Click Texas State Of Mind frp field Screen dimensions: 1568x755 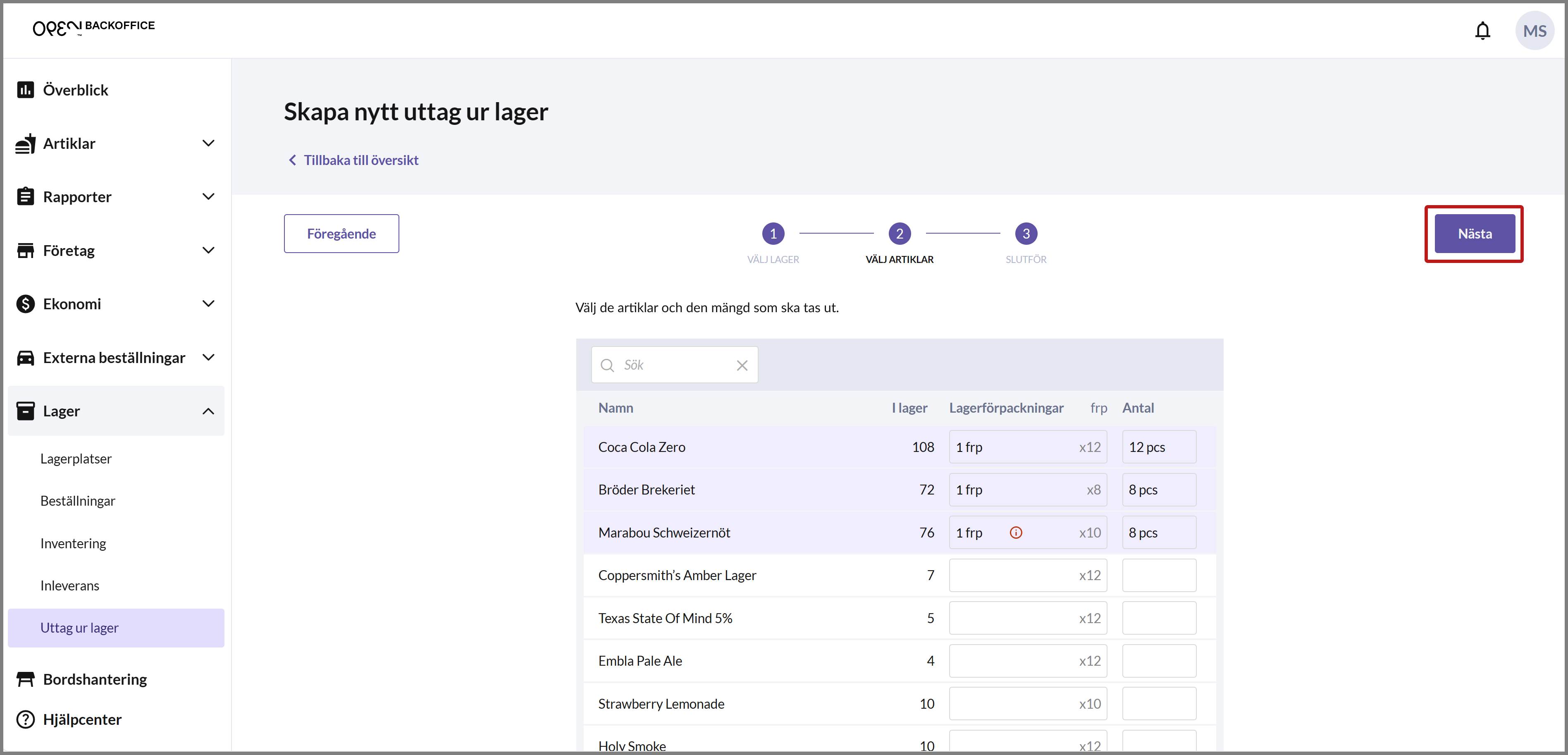pyautogui.click(x=1027, y=619)
